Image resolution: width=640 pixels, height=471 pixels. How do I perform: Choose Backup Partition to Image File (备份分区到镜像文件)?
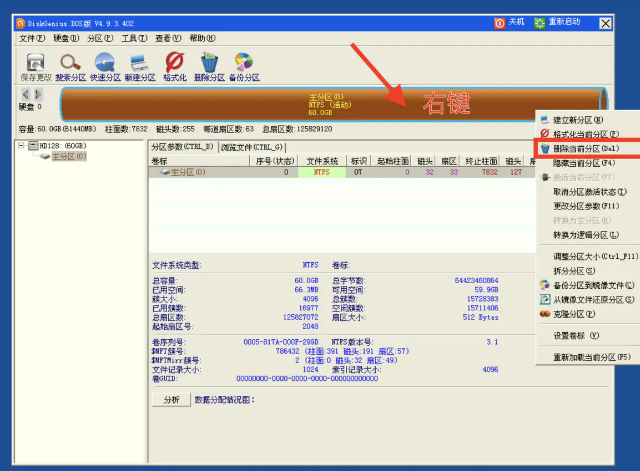[588, 285]
